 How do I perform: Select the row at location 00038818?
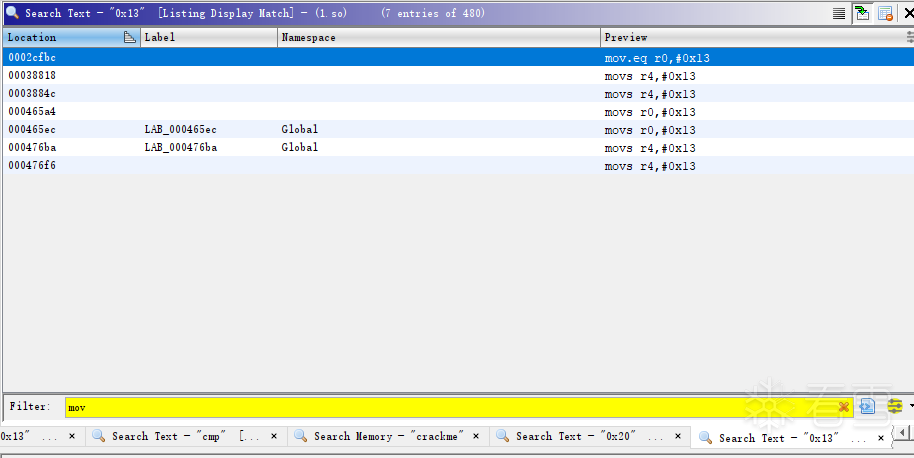[458, 76]
